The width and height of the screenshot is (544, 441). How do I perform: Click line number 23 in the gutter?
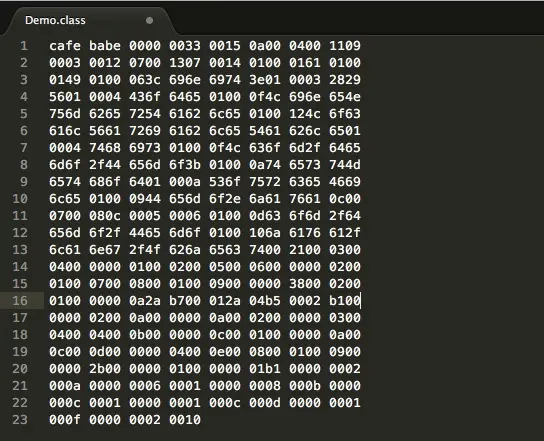pyautogui.click(x=20, y=419)
